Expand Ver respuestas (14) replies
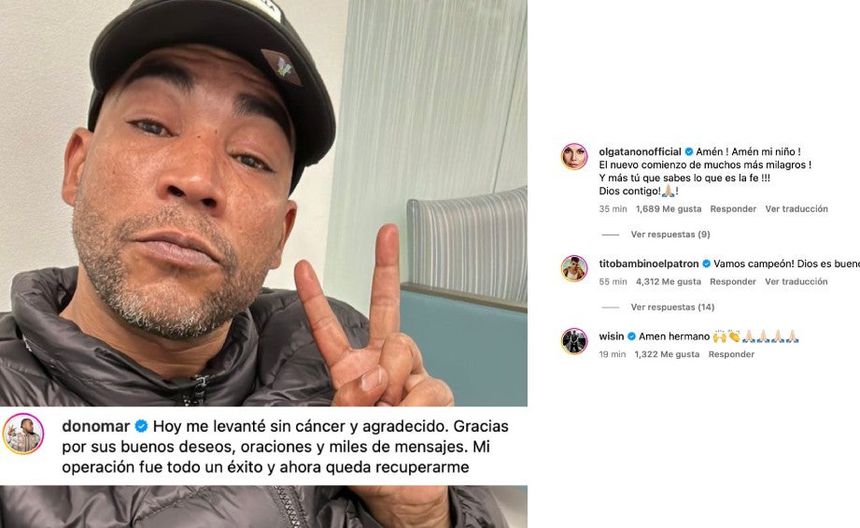The height and width of the screenshot is (528, 860). 672,307
